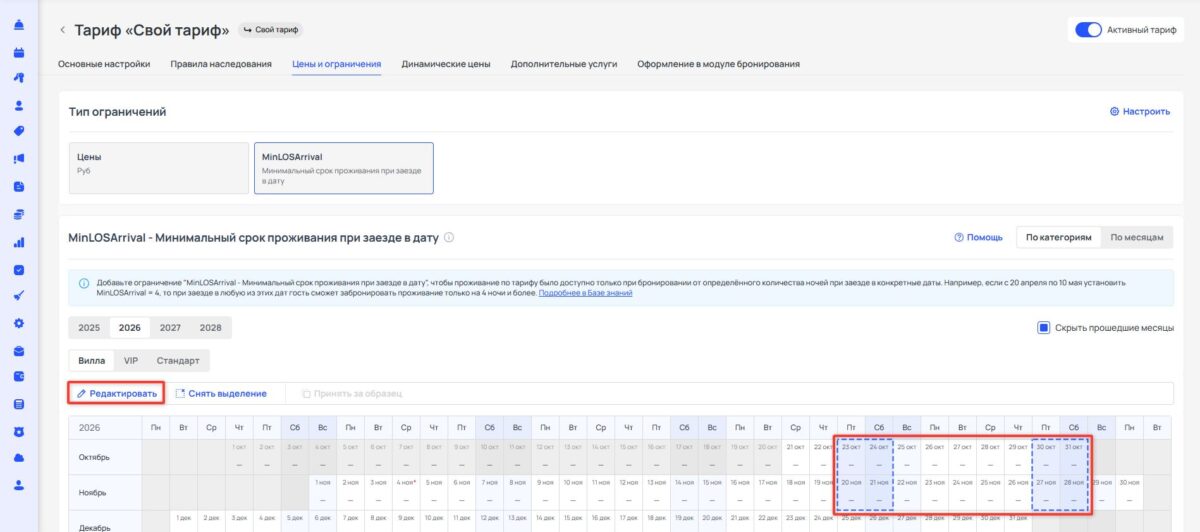Screen dimensions: 1200x532
Task: Click the Настроить settings link
Action: tap(1140, 112)
